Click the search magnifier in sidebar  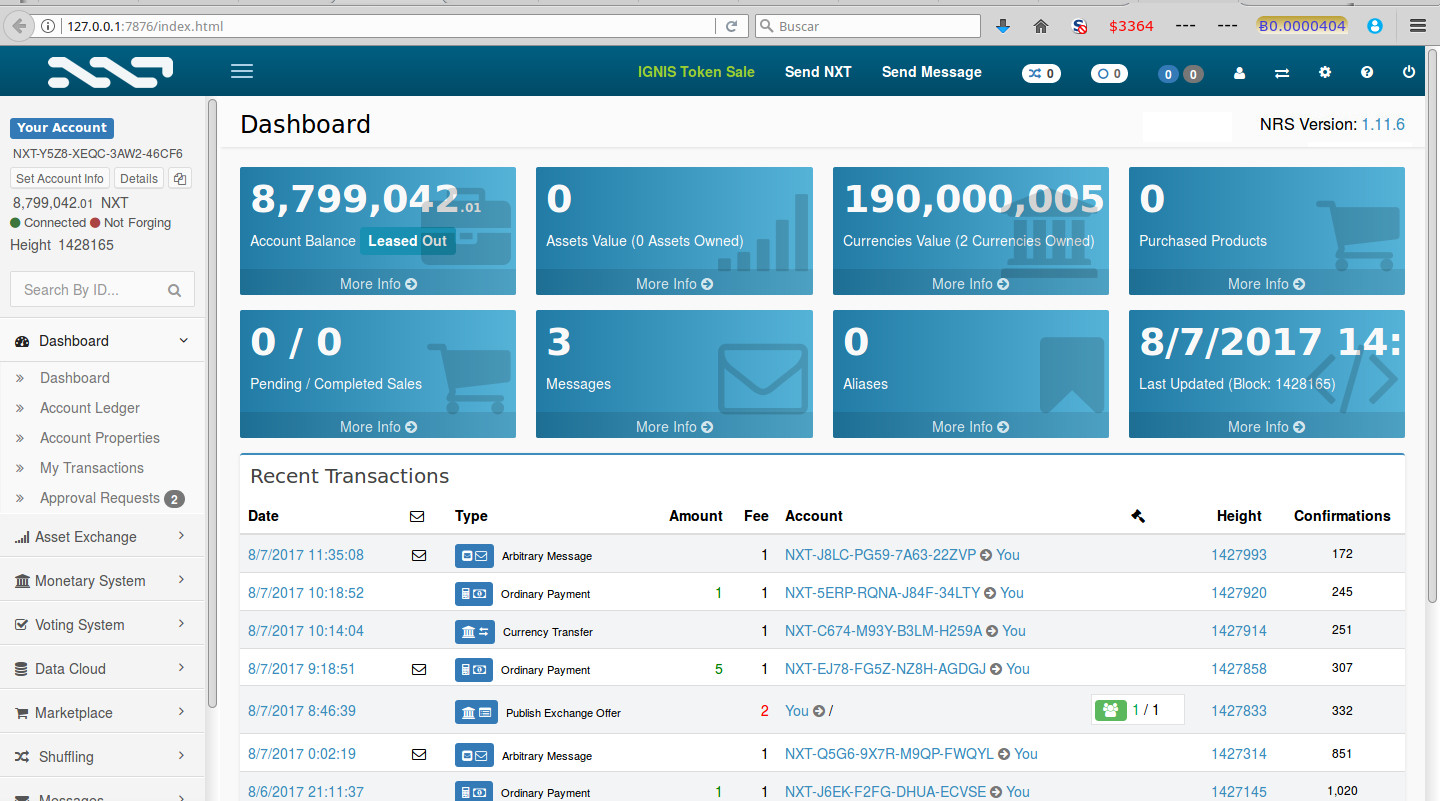[x=175, y=291]
